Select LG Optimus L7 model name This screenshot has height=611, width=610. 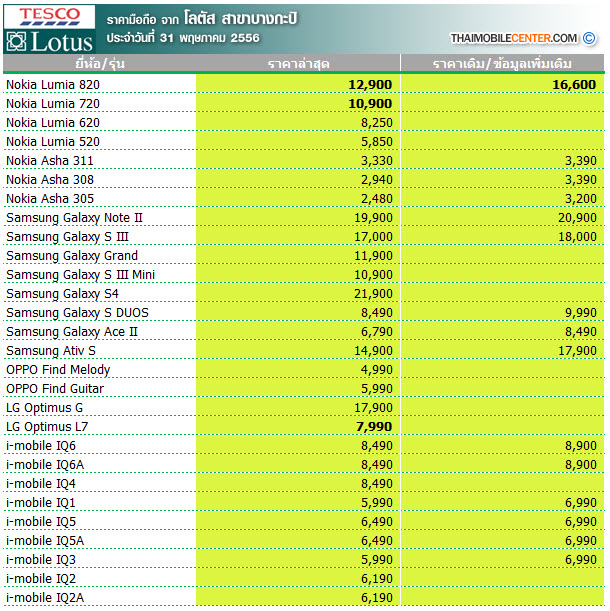pyautogui.click(x=47, y=427)
